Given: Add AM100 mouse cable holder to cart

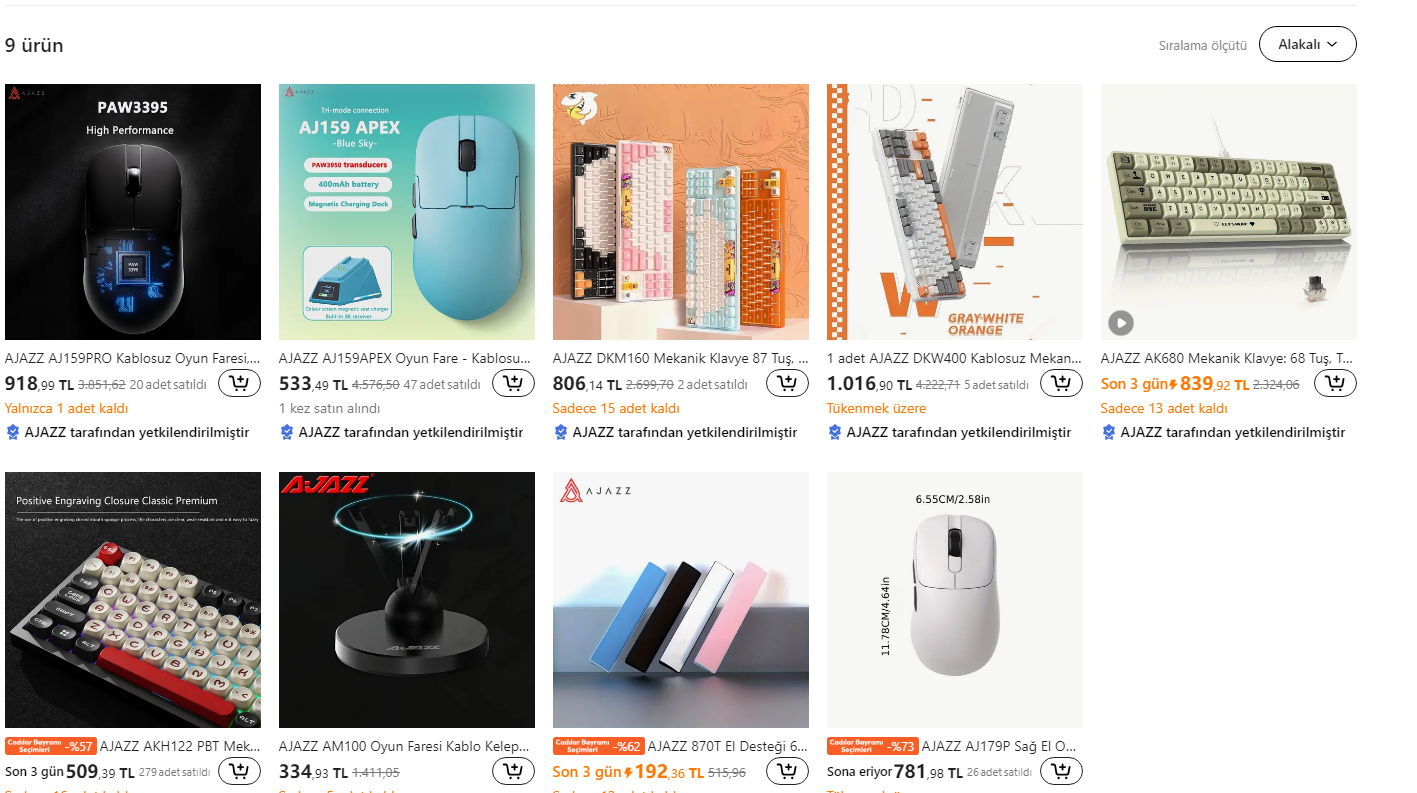Looking at the screenshot, I should coord(513,771).
